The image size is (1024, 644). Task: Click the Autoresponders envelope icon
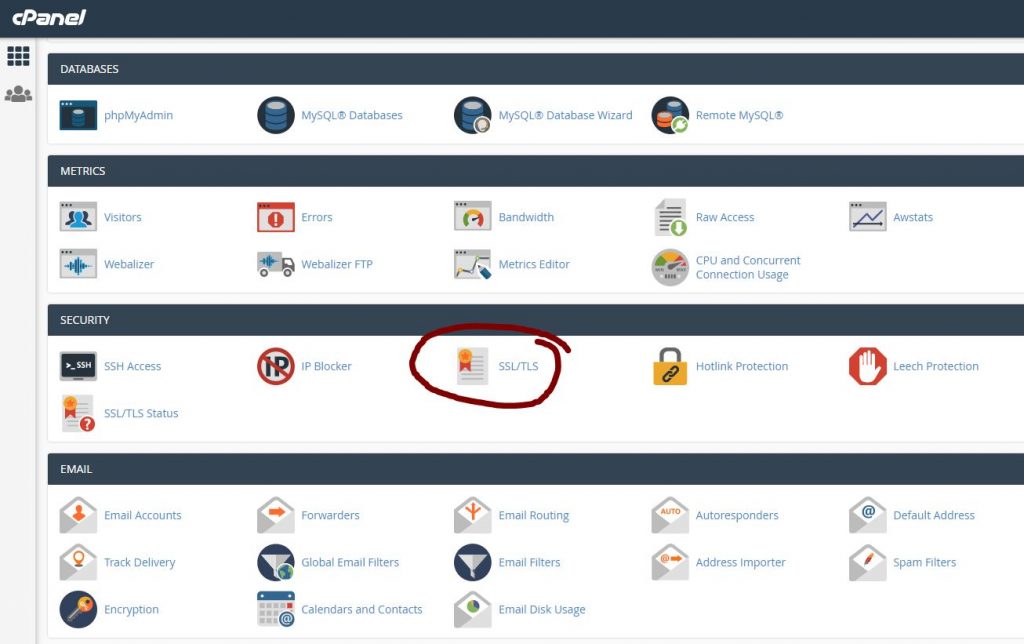click(670, 515)
